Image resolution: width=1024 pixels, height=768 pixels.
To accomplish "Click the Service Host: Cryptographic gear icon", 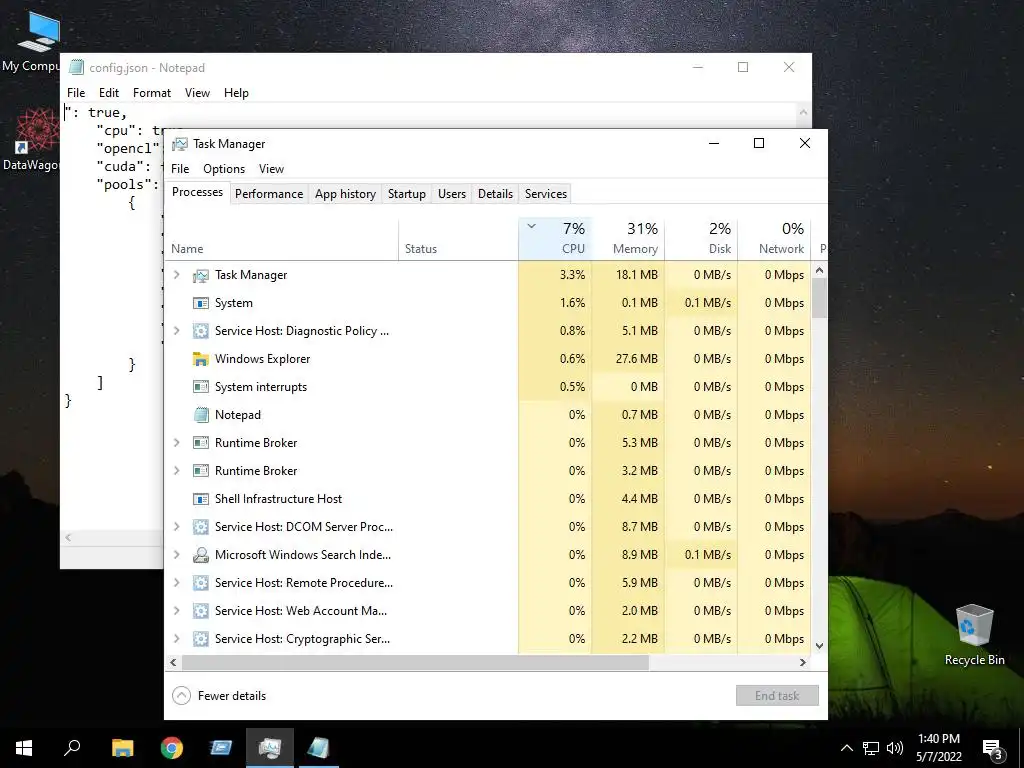I will click(200, 639).
